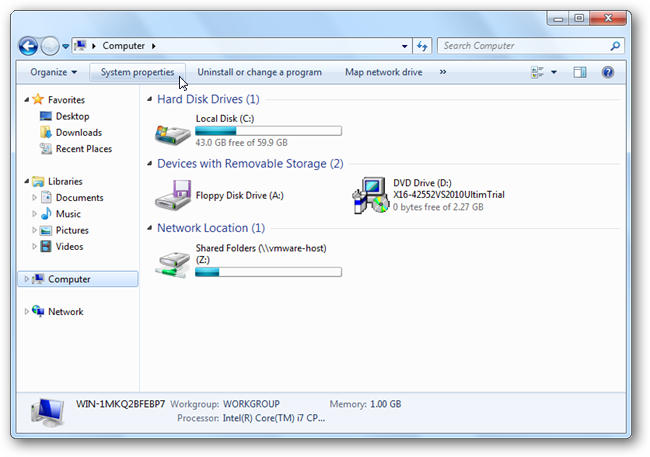Collapse the Network Location group

coord(150,228)
